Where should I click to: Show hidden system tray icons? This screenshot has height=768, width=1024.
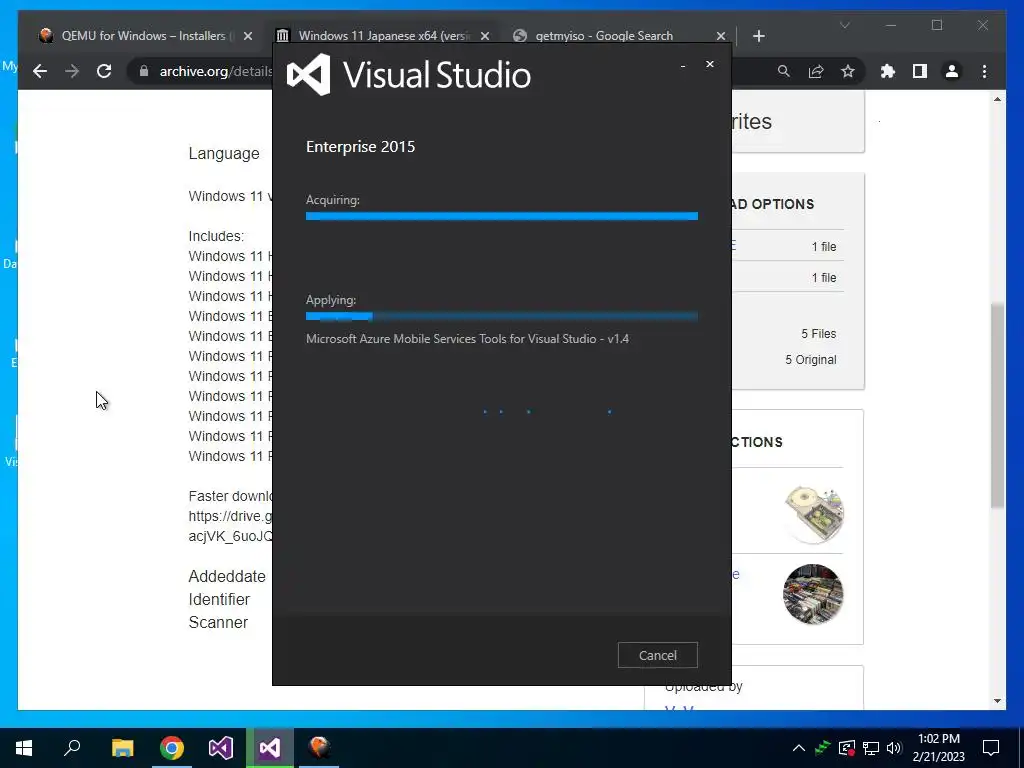coord(798,748)
